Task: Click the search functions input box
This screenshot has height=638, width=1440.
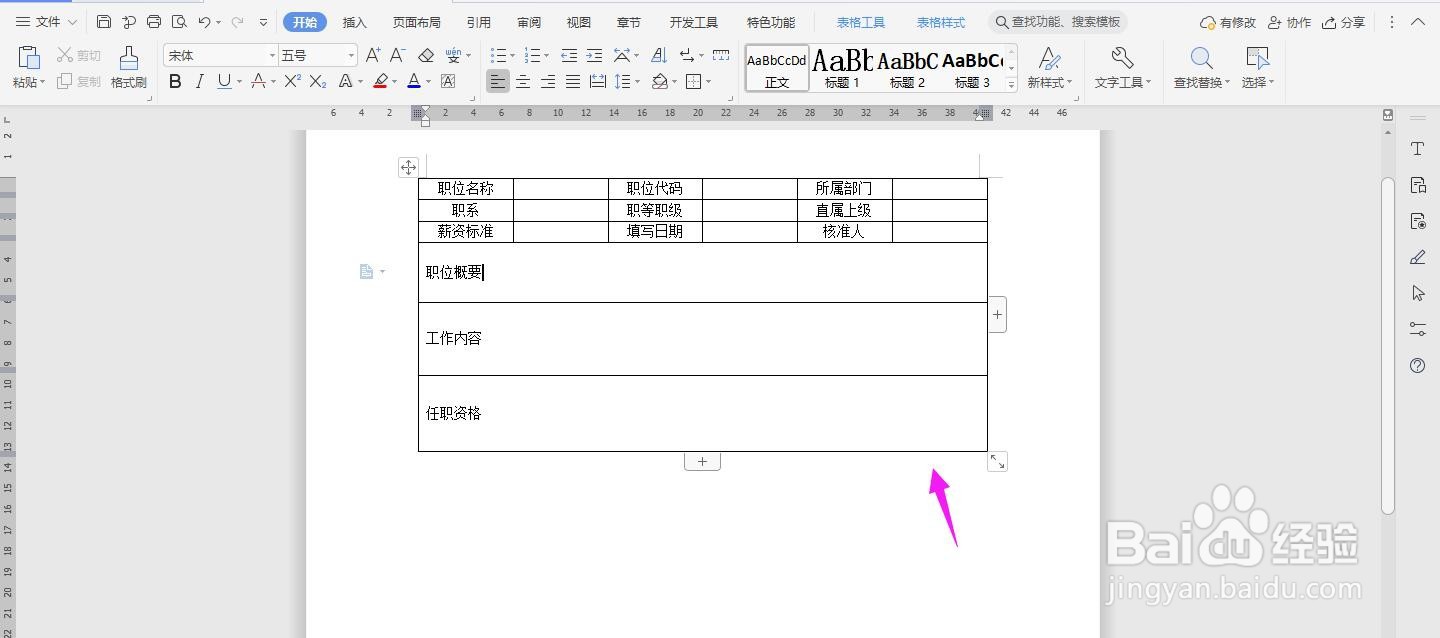Action: coord(1059,22)
